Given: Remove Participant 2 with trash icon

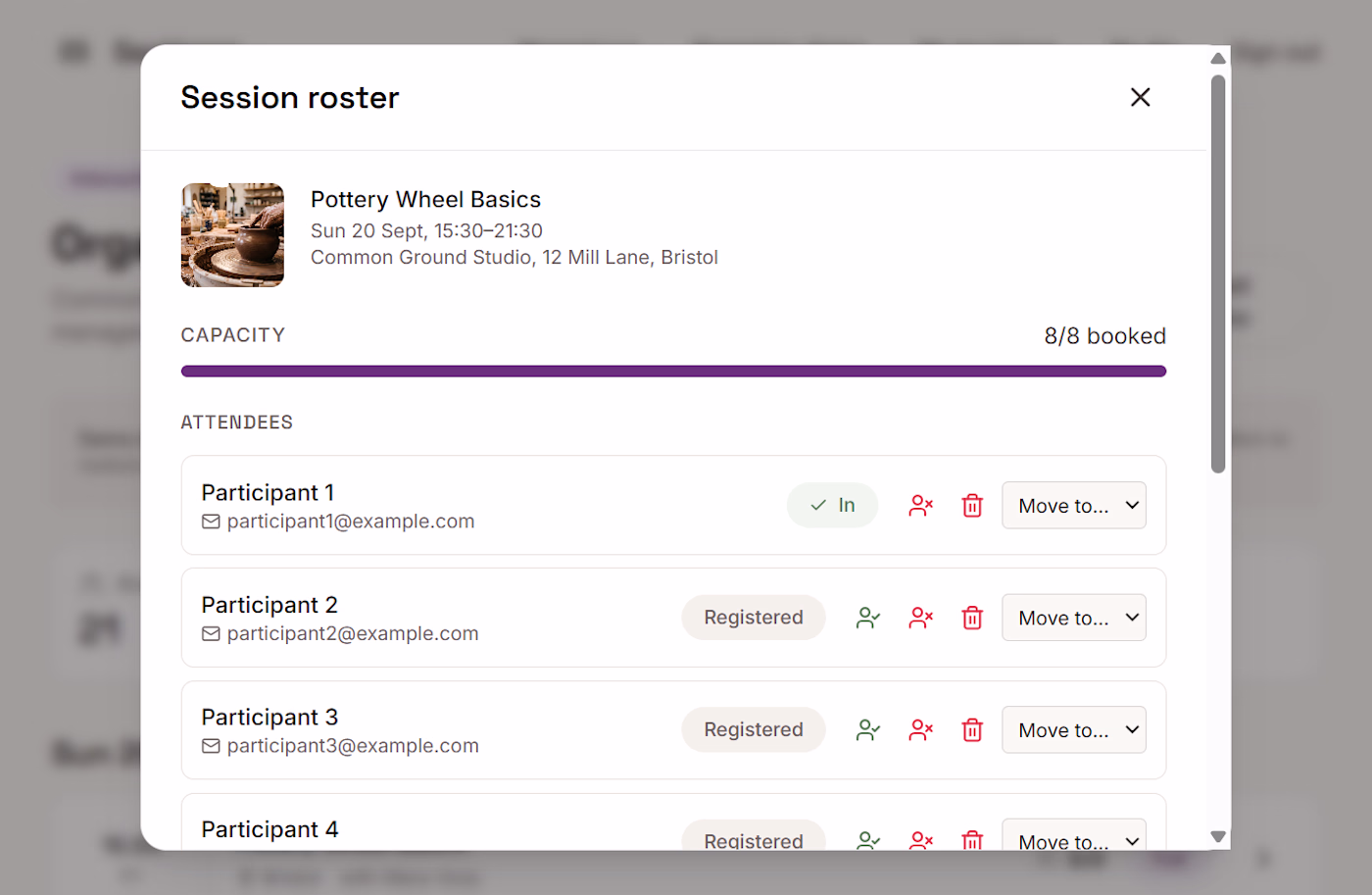Looking at the screenshot, I should (x=972, y=619).
